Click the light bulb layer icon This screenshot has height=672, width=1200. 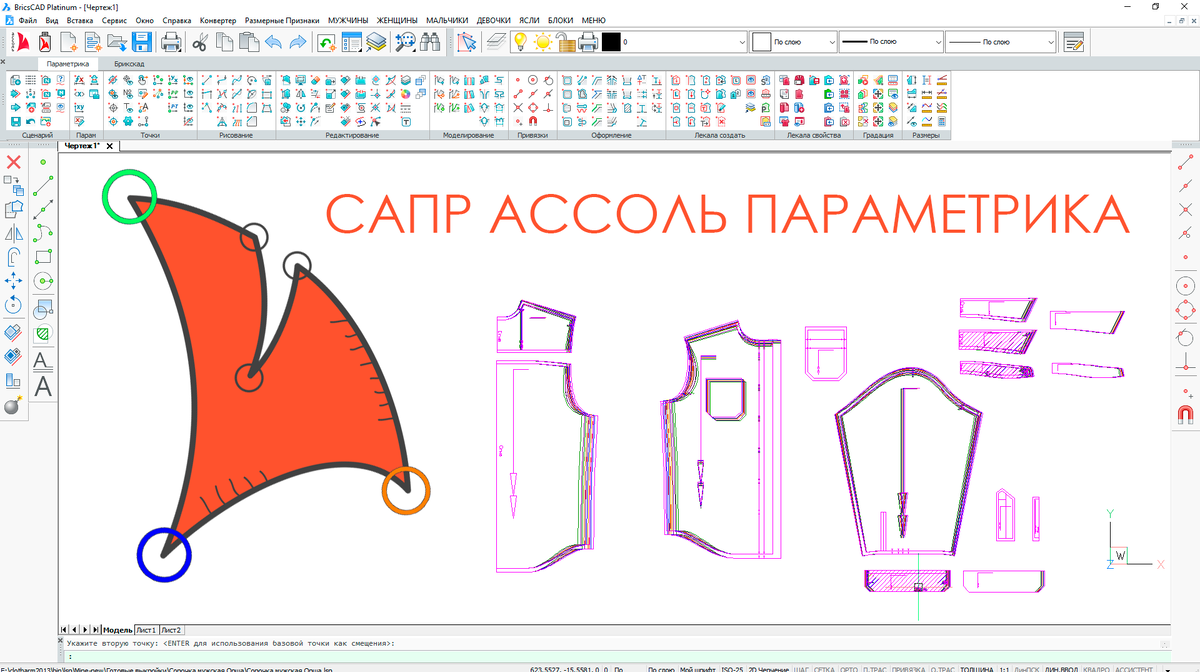520,42
